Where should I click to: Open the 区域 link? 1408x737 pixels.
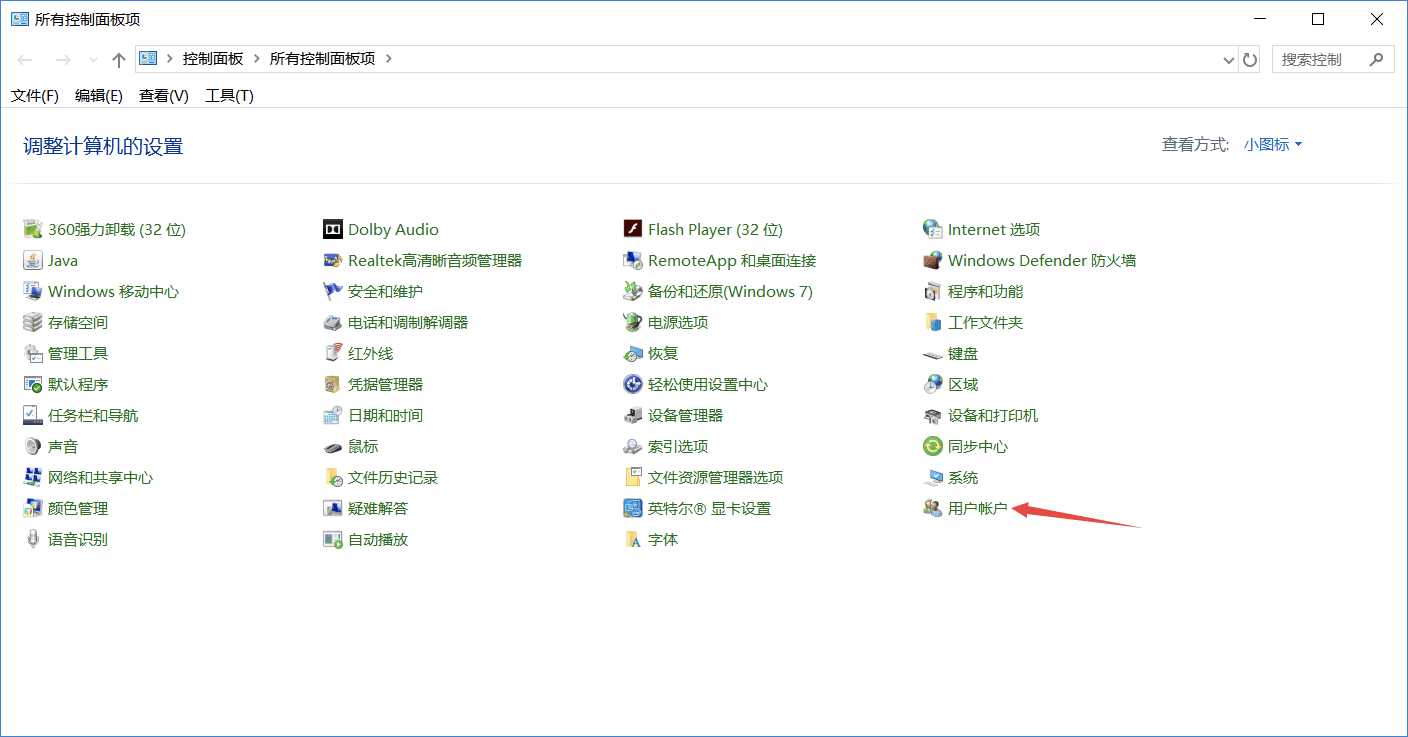[x=963, y=384]
